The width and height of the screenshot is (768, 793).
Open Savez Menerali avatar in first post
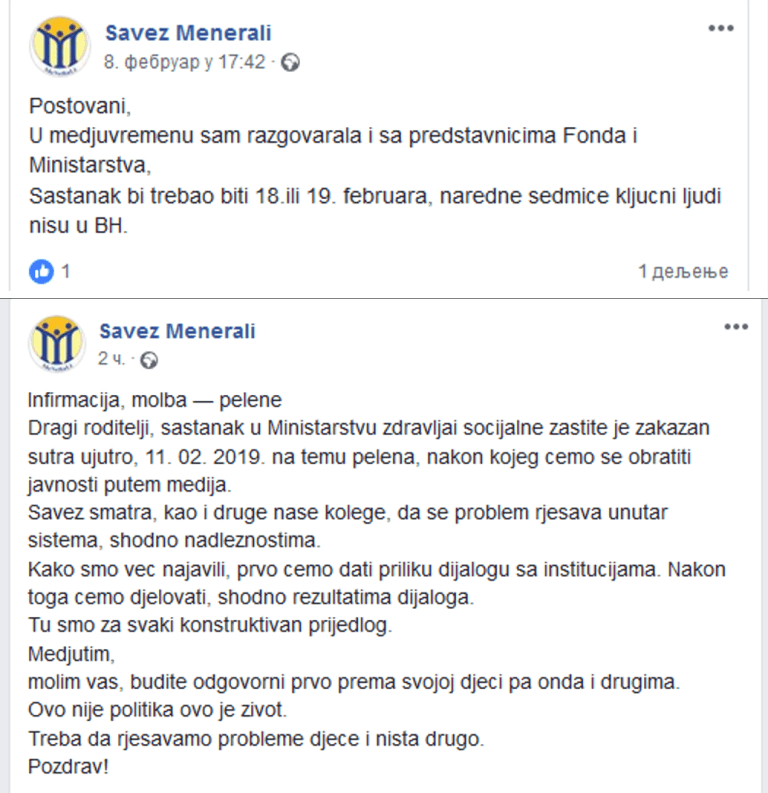tap(60, 46)
